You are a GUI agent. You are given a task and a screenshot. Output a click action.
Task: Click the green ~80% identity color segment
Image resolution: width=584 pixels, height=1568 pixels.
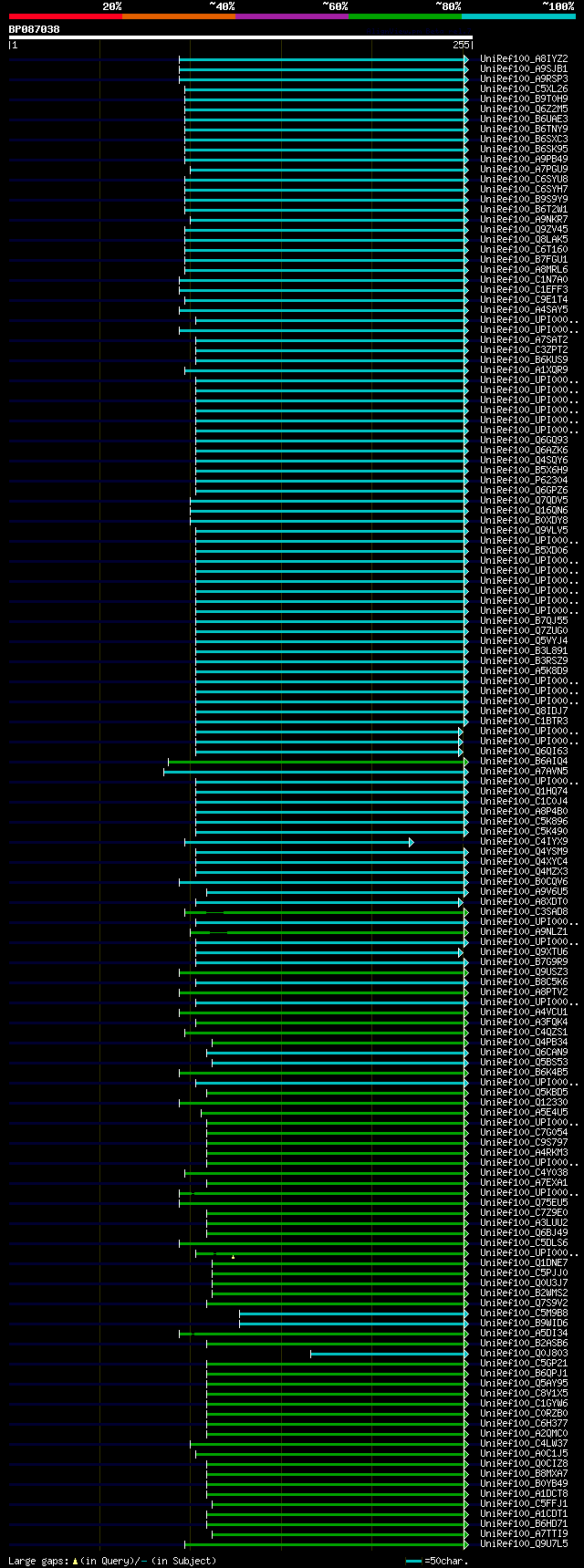click(405, 16)
